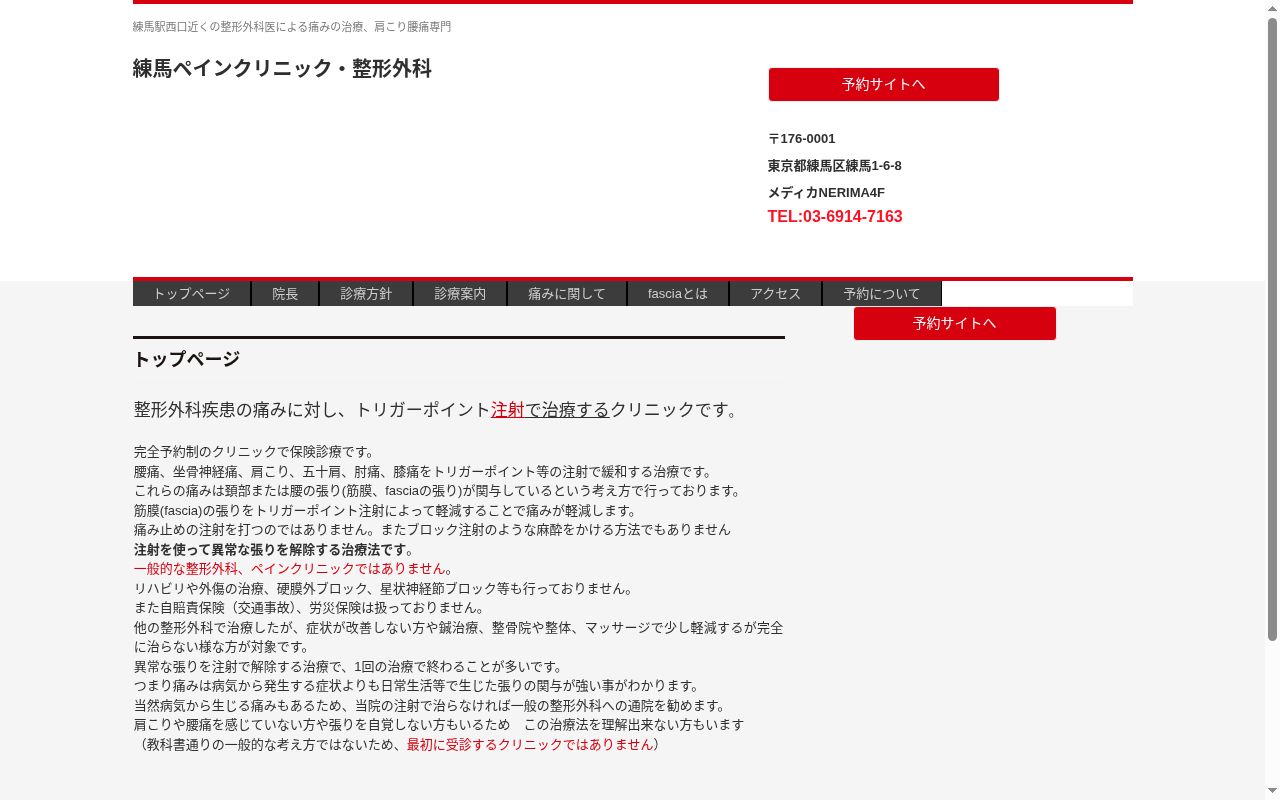
Task: Select 診療案内 in the navigation bar
Action: point(460,294)
